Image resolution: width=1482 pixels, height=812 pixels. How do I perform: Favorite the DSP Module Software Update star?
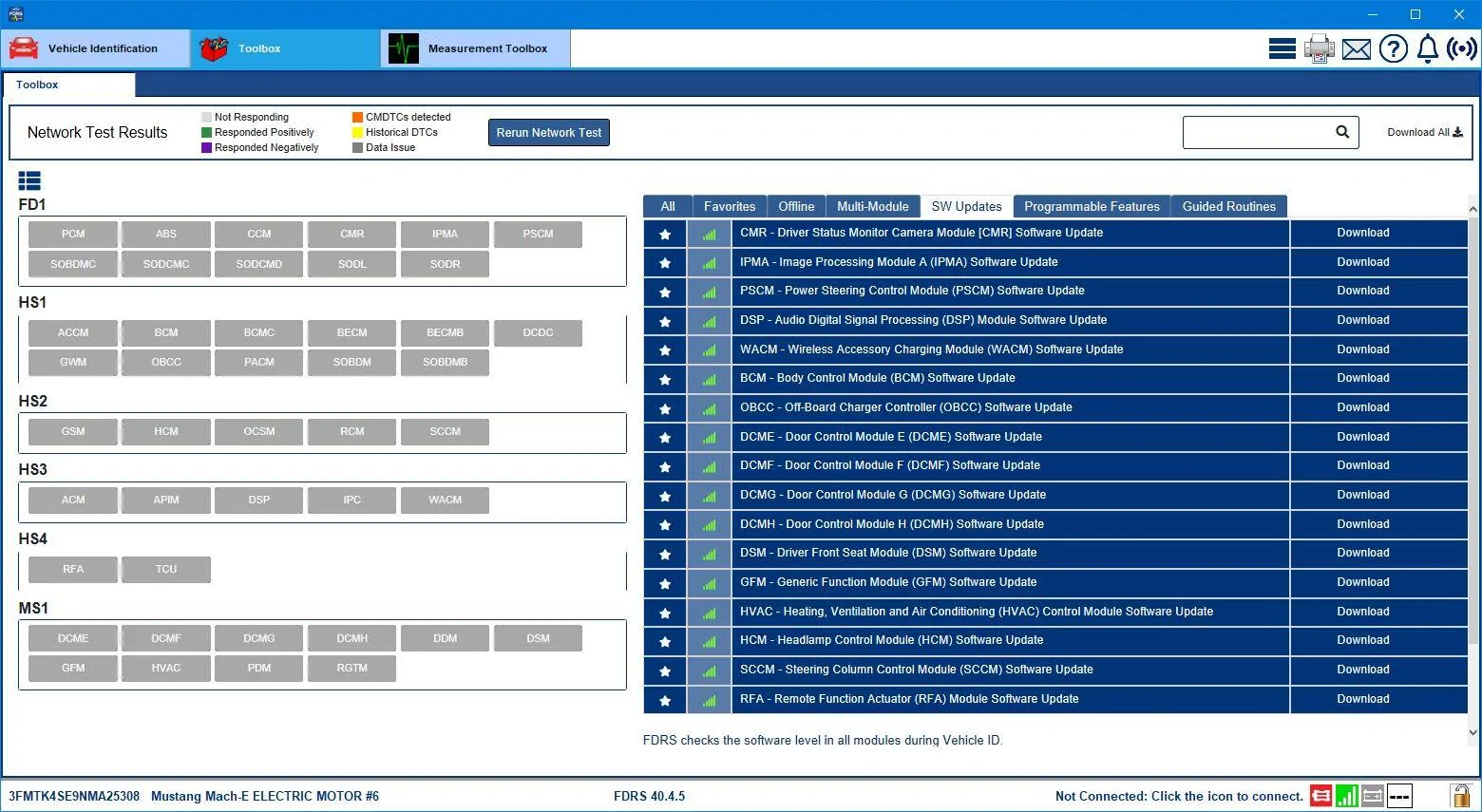pyautogui.click(x=665, y=321)
